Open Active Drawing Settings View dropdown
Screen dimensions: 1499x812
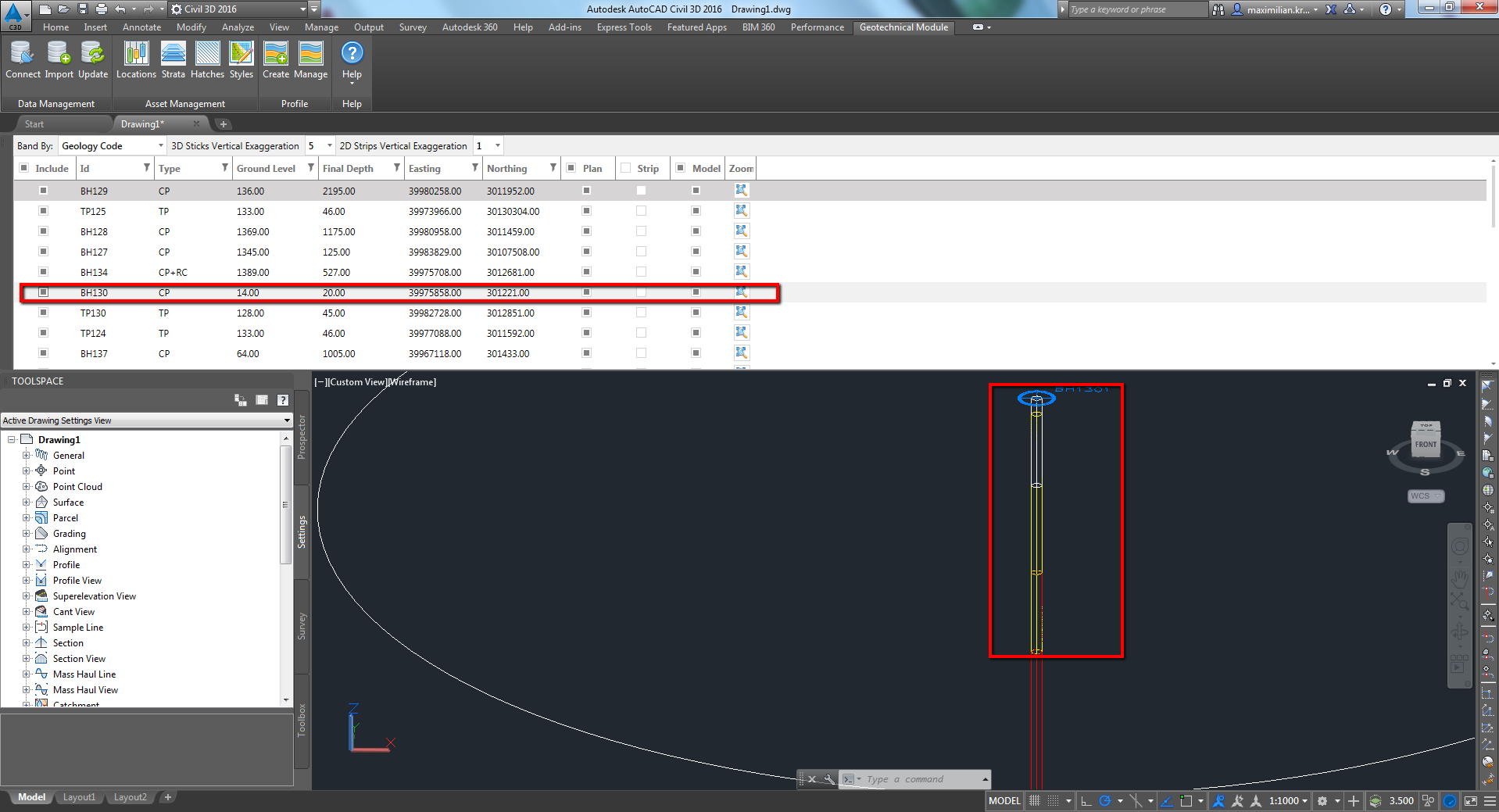coord(146,420)
